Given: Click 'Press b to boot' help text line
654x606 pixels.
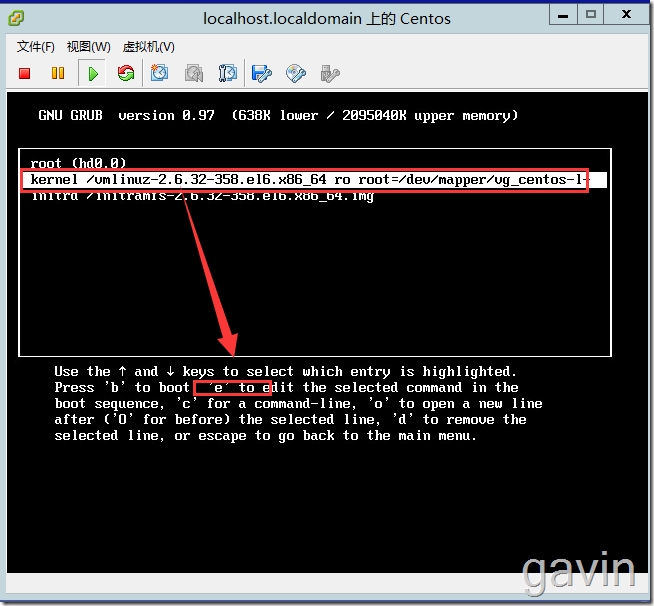Looking at the screenshot, I should point(287,387).
